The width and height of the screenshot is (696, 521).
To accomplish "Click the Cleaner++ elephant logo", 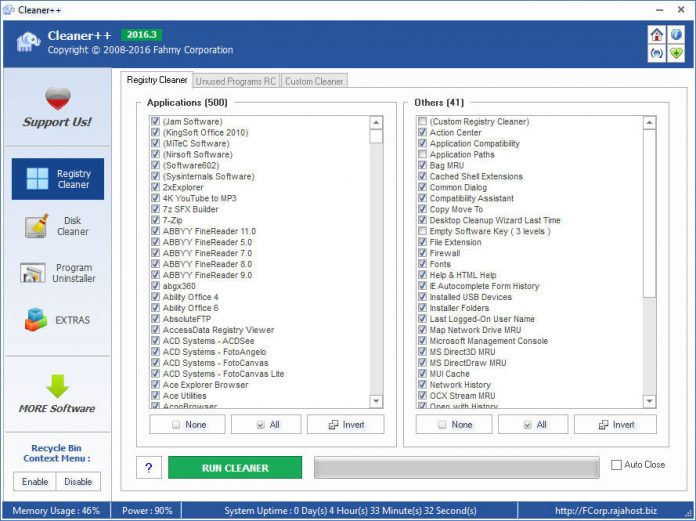I will (28, 43).
